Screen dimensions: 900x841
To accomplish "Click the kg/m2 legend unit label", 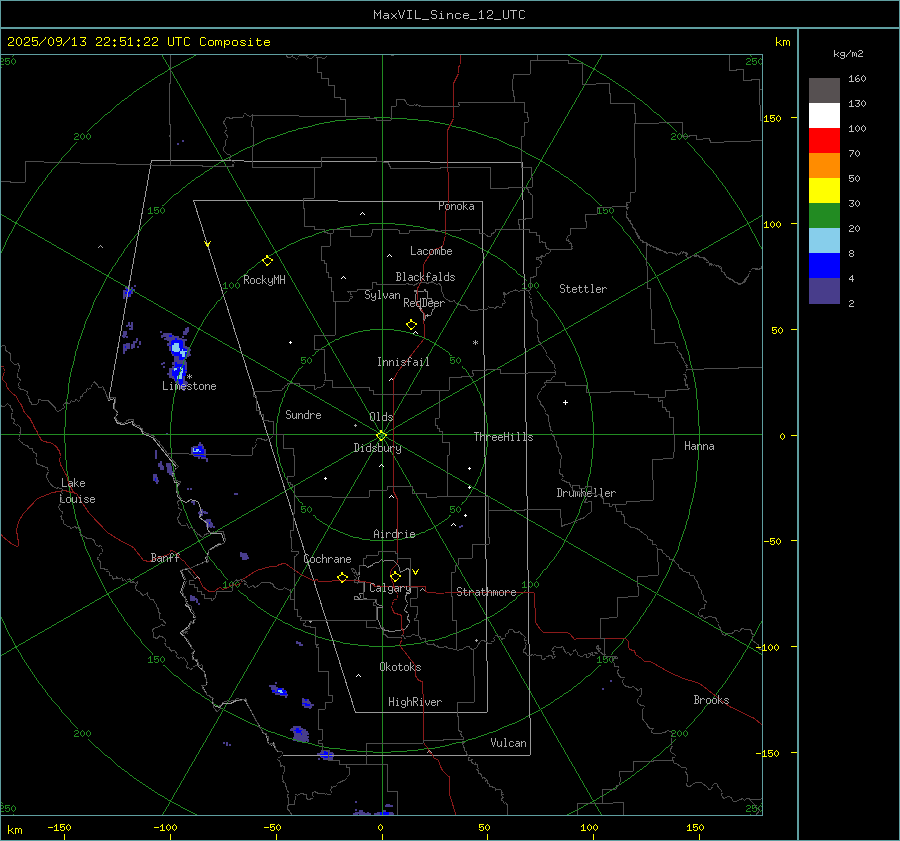I will point(848,54).
